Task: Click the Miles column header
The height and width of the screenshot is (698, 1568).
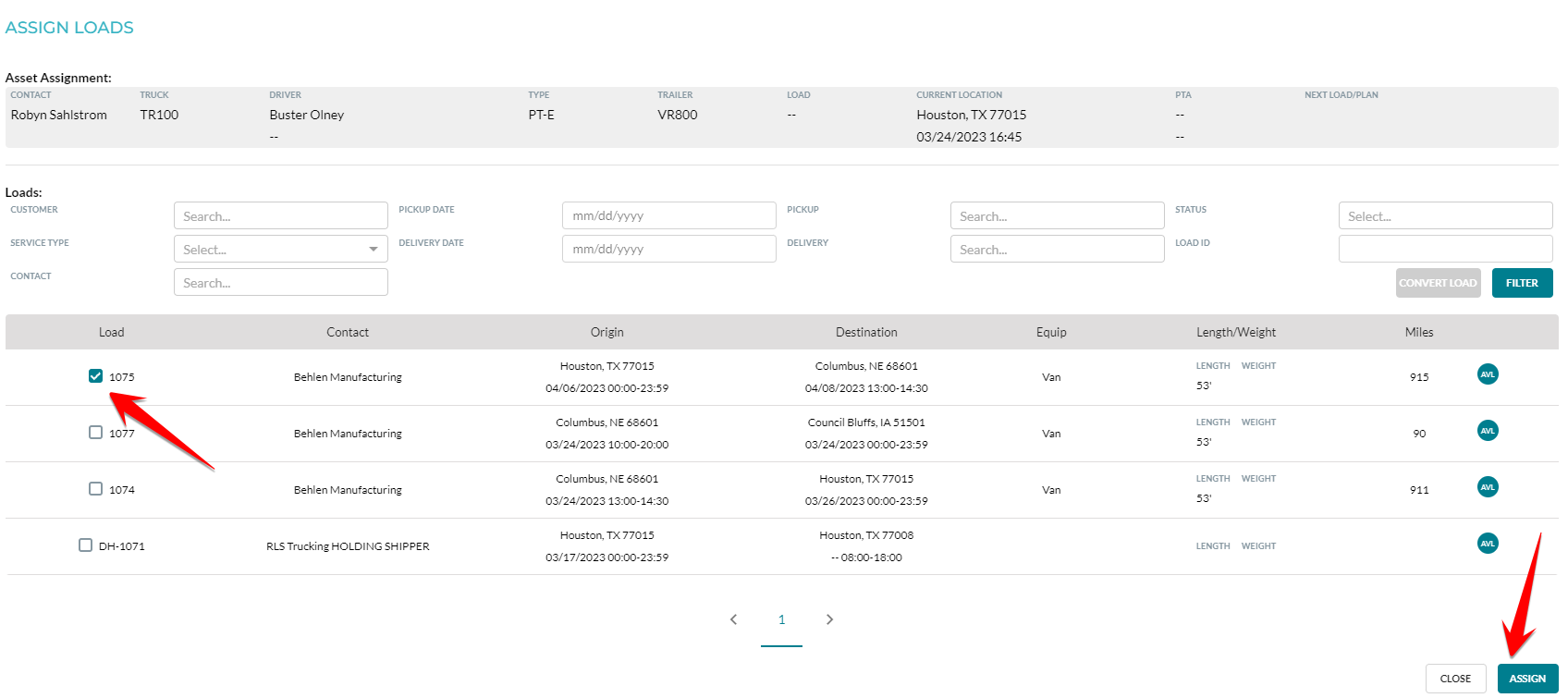Action: point(1418,332)
